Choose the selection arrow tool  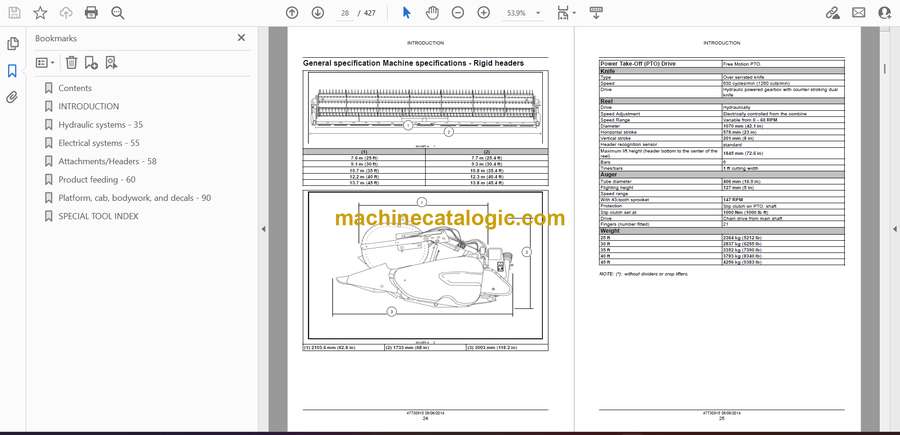tap(406, 13)
